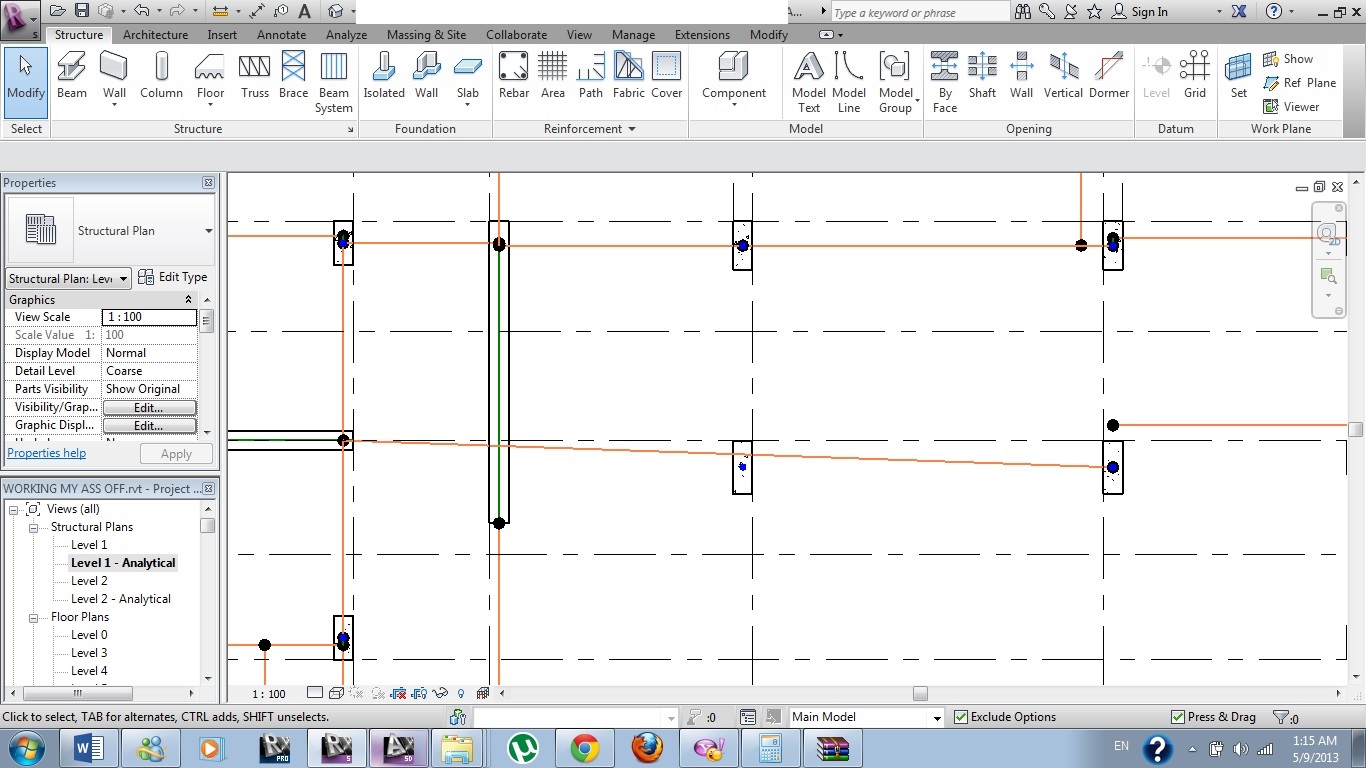Image resolution: width=1366 pixels, height=768 pixels.
Task: Expand the Reinforcement panel dropdown
Action: (631, 129)
